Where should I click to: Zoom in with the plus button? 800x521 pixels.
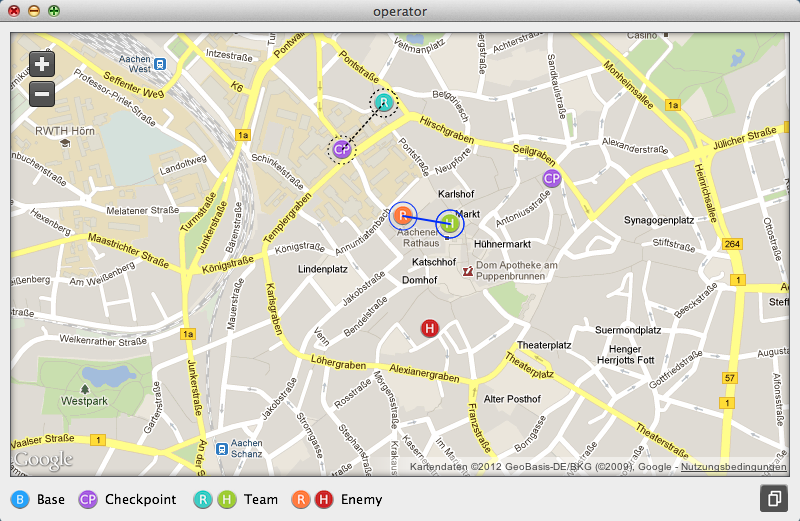[x=42, y=64]
